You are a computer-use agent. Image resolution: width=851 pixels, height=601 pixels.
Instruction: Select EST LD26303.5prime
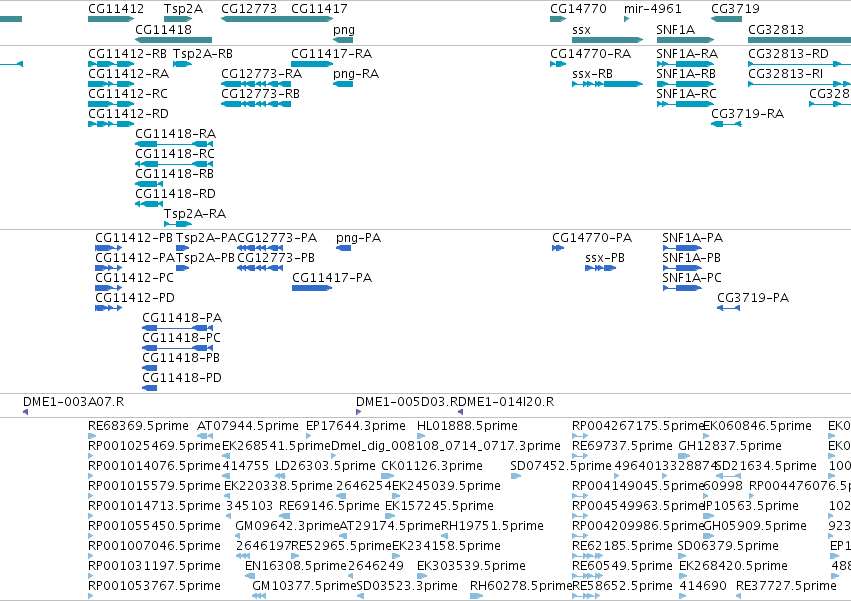tap(325, 466)
